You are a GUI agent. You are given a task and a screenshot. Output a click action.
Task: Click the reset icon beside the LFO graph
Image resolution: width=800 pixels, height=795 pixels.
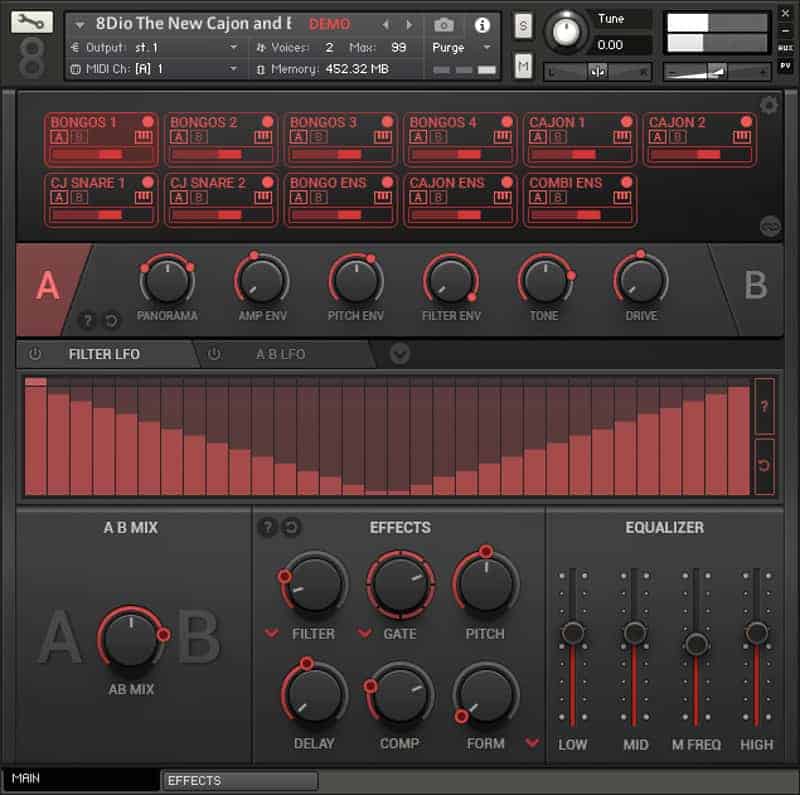coord(764,465)
